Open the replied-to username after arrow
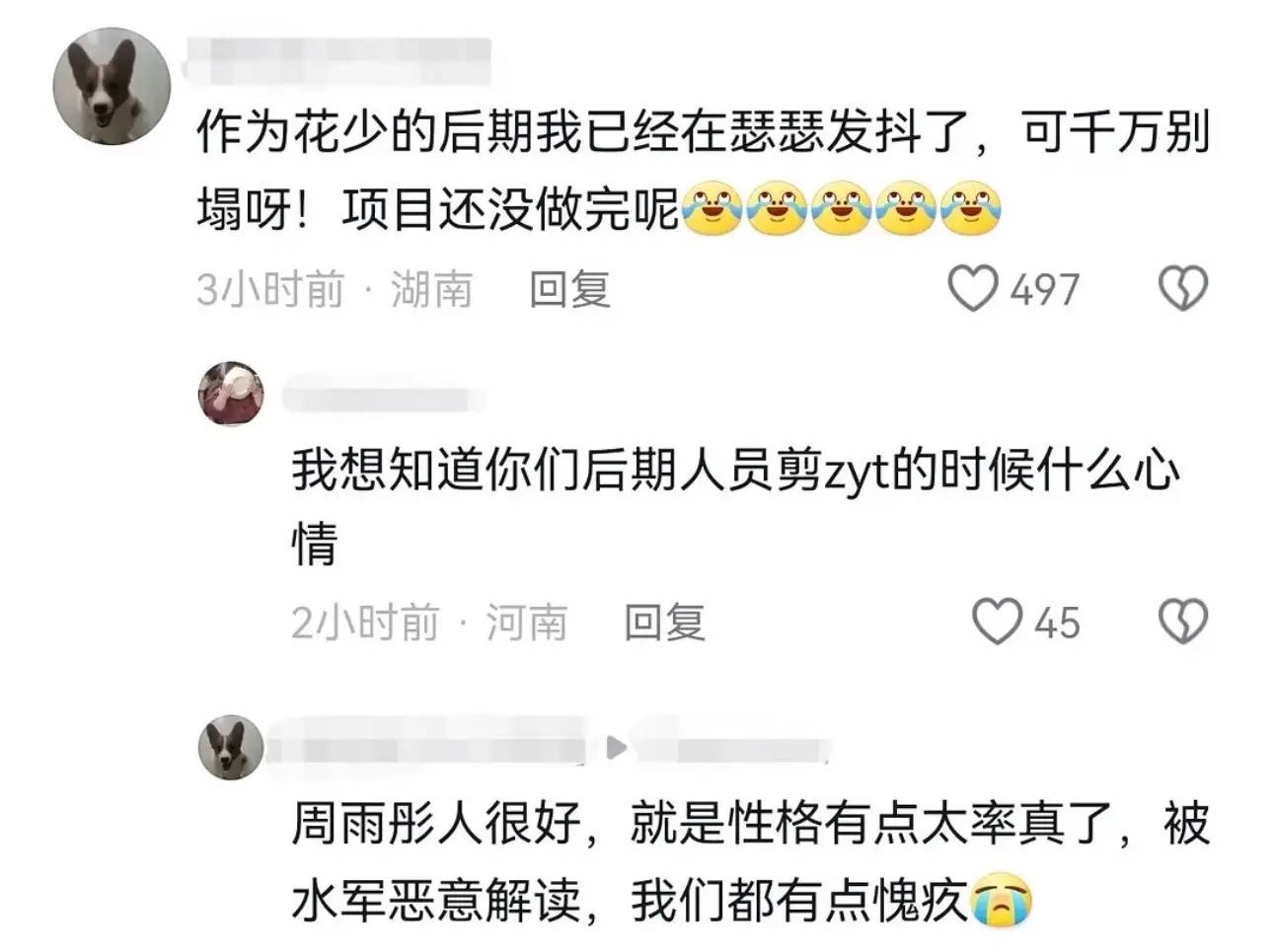 732,748
